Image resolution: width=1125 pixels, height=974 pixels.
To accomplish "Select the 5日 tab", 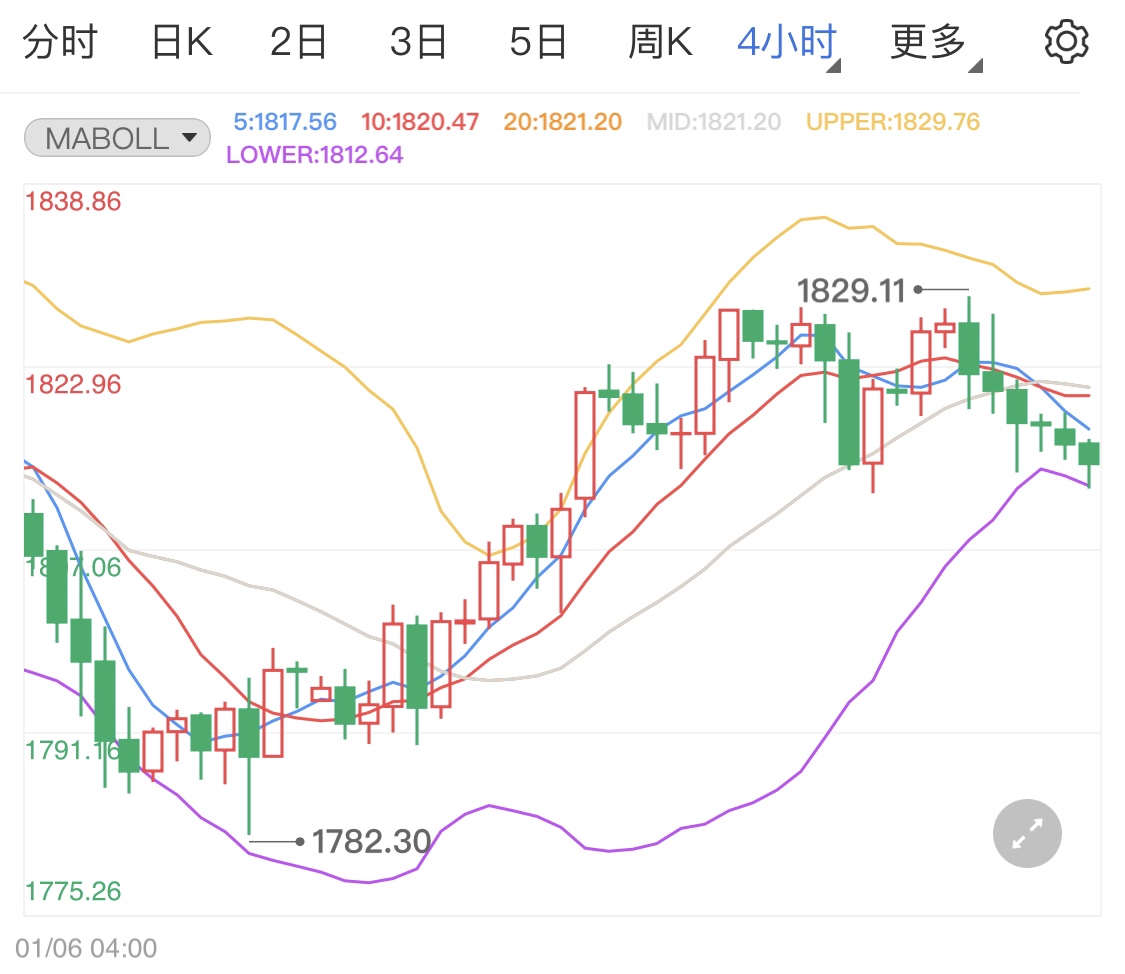I will 538,42.
